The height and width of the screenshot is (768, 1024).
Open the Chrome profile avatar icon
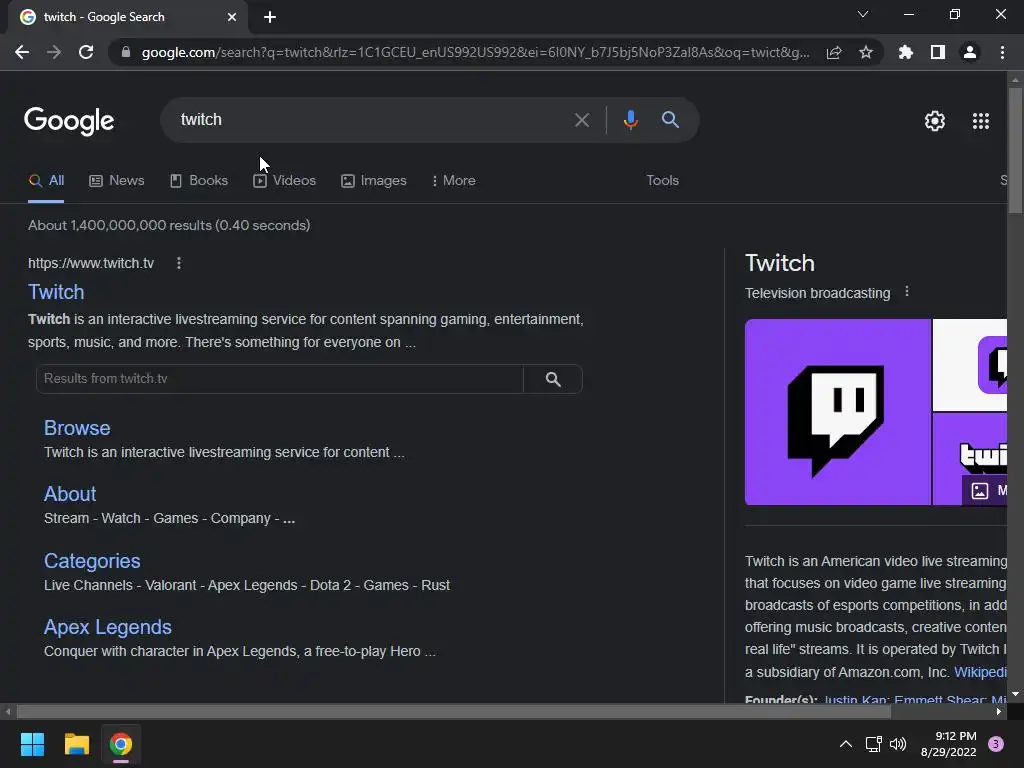point(970,52)
